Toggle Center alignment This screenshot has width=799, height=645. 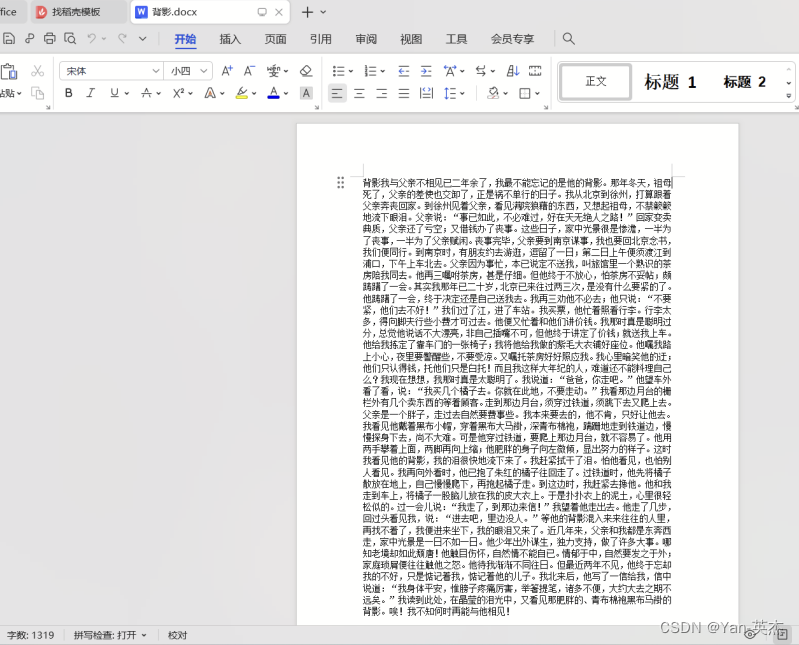(359, 93)
